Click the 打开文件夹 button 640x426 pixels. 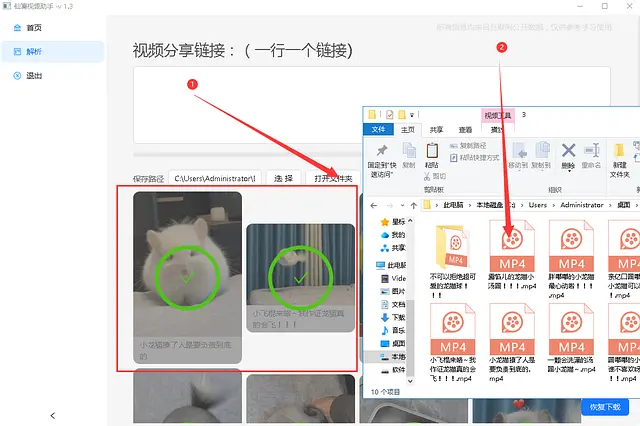[x=333, y=178]
